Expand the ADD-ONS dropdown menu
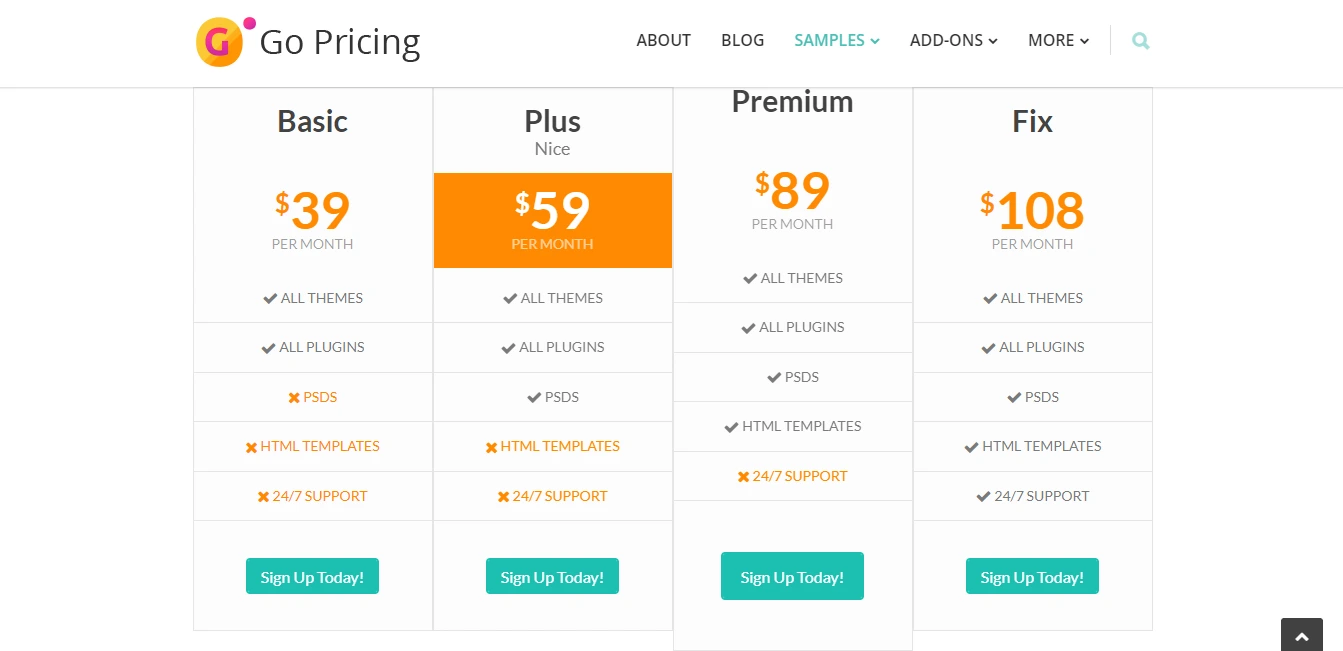This screenshot has width=1343, height=651. point(953,41)
